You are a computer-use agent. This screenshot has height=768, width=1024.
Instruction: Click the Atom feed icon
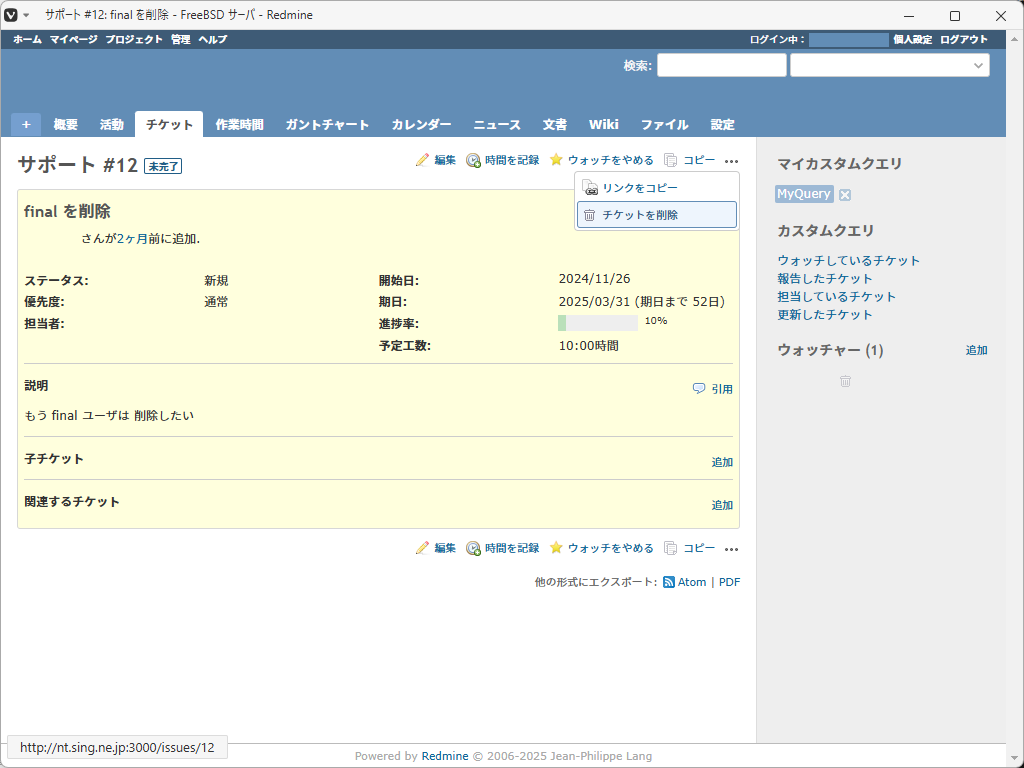[669, 582]
